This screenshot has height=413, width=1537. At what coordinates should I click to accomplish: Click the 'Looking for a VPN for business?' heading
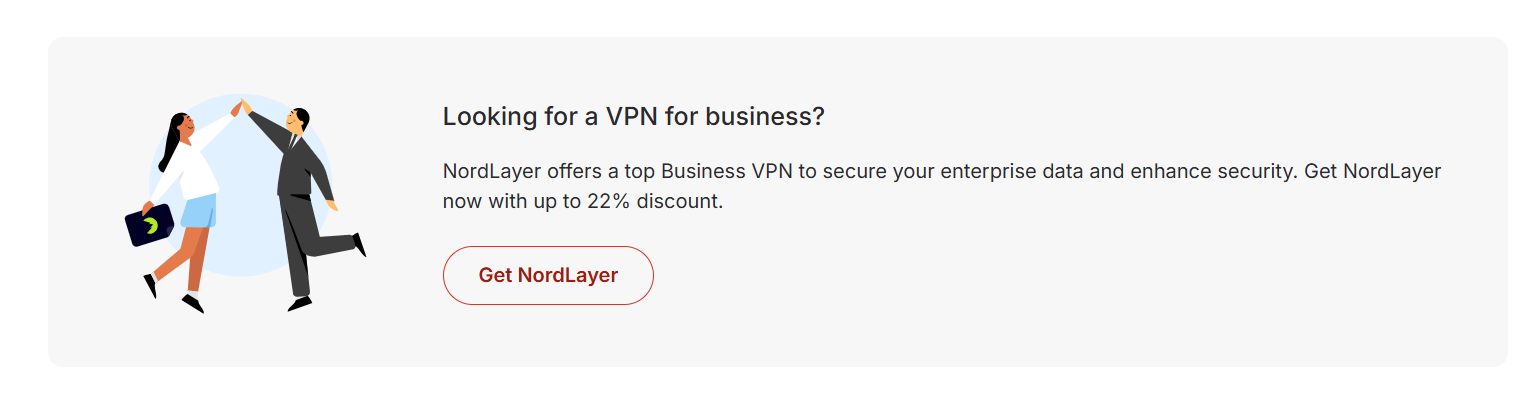tap(633, 117)
